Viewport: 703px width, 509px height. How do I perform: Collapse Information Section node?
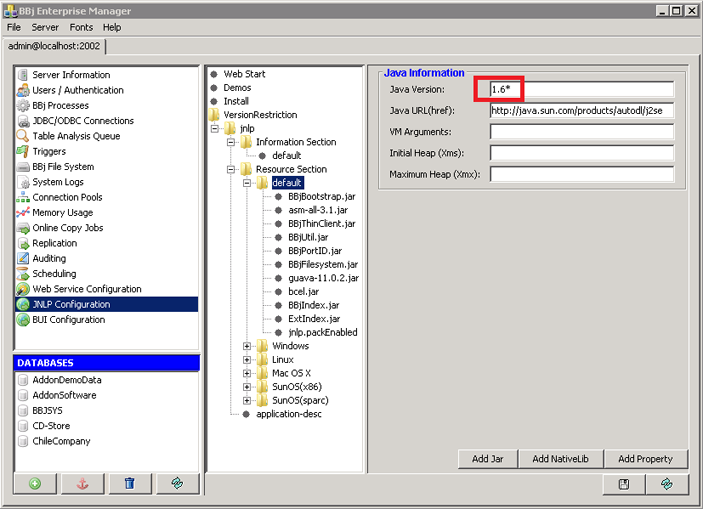(231, 142)
